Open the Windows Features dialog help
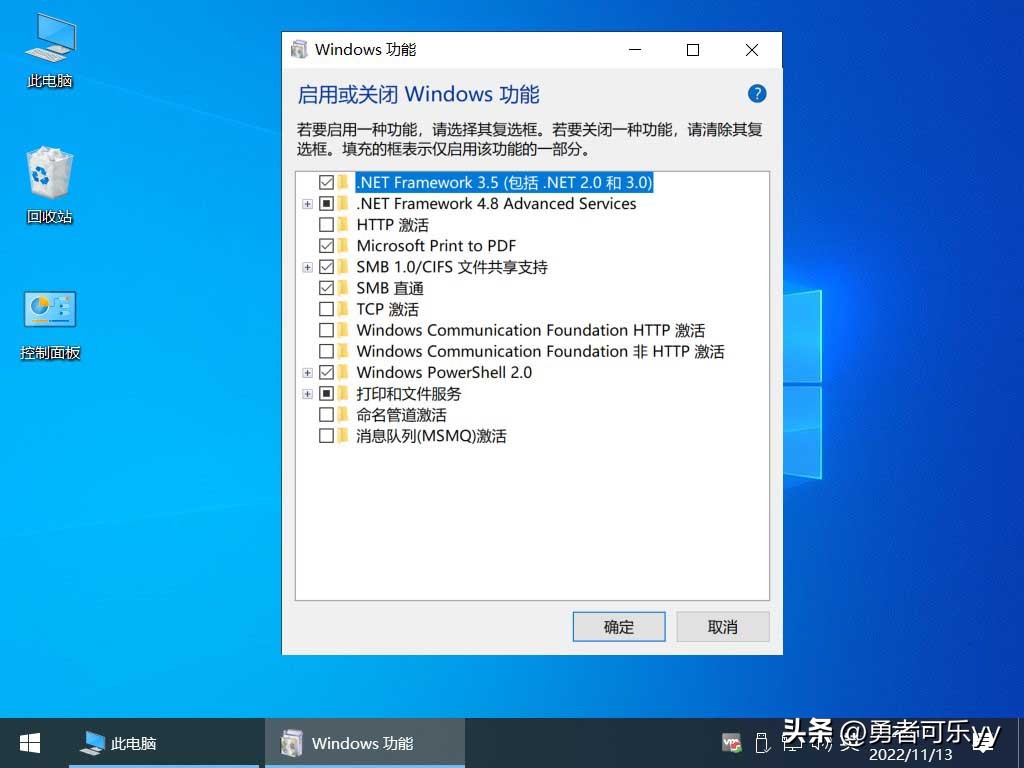The width and height of the screenshot is (1024, 768). tap(757, 93)
